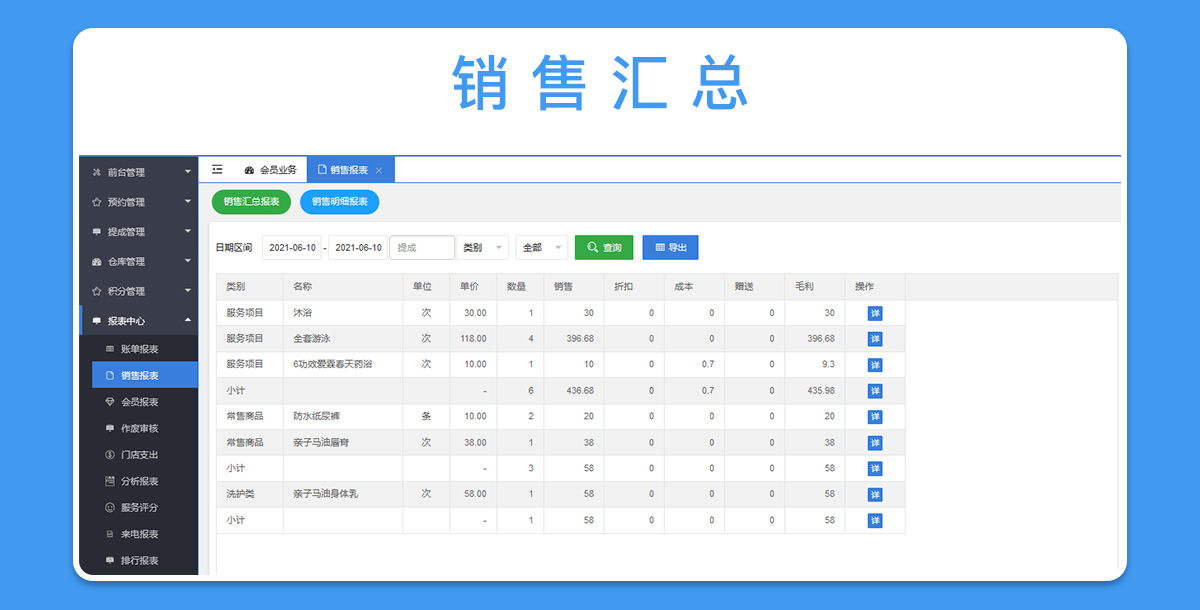The width and height of the screenshot is (1200, 610).
Task: Click the 仓库管理 sidebar icon
Action: [x=97, y=262]
